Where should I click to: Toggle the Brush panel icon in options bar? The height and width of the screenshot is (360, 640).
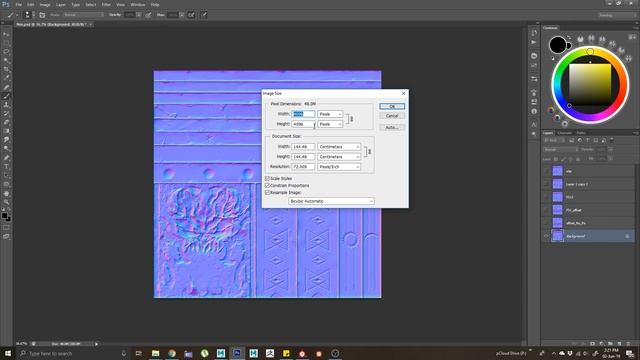pyautogui.click(x=42, y=15)
